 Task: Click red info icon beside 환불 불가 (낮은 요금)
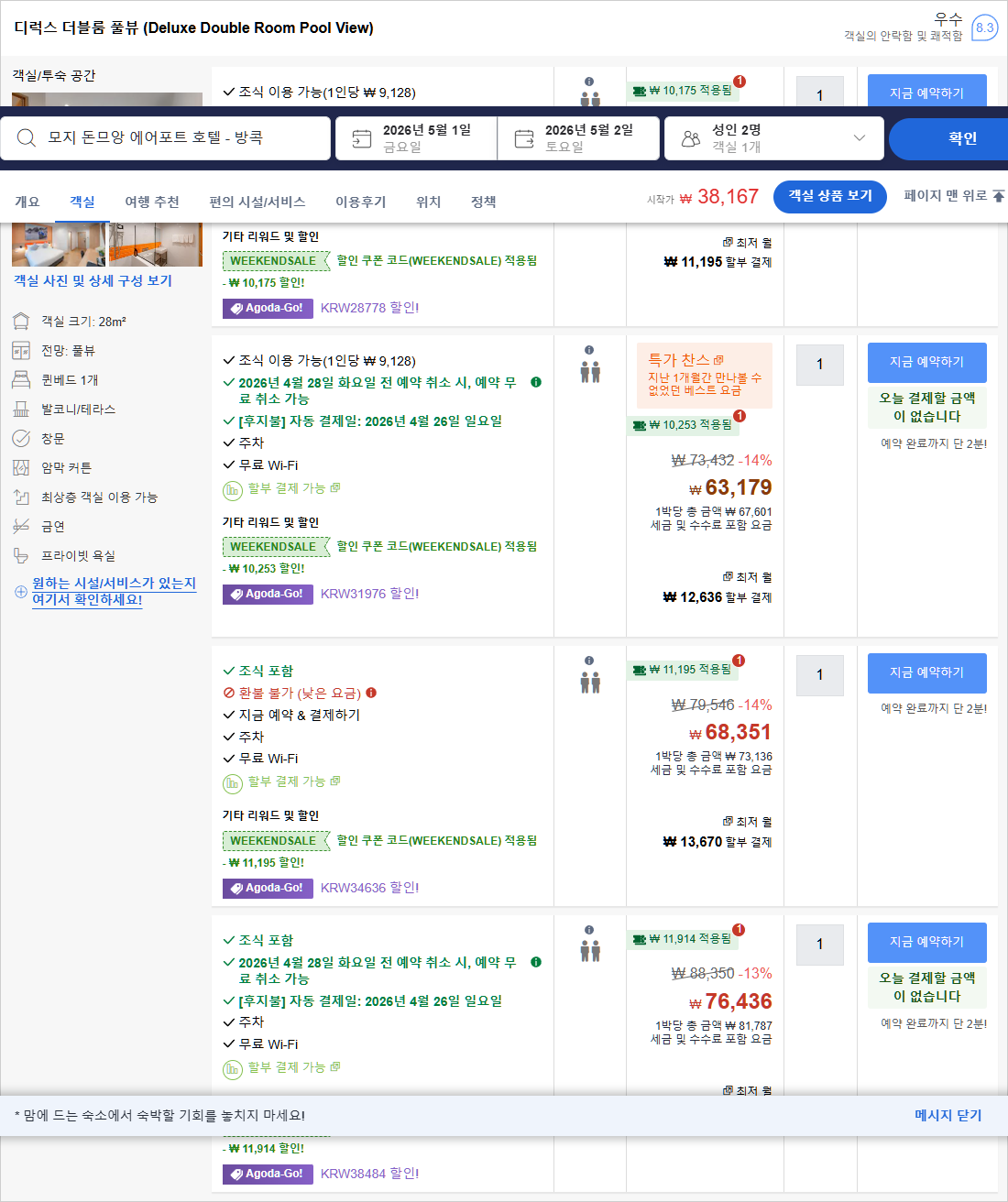(x=371, y=693)
